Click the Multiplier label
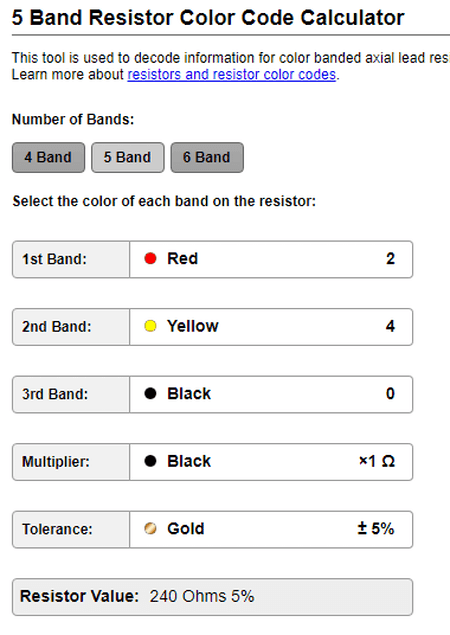This screenshot has height=635, width=450. 55,462
